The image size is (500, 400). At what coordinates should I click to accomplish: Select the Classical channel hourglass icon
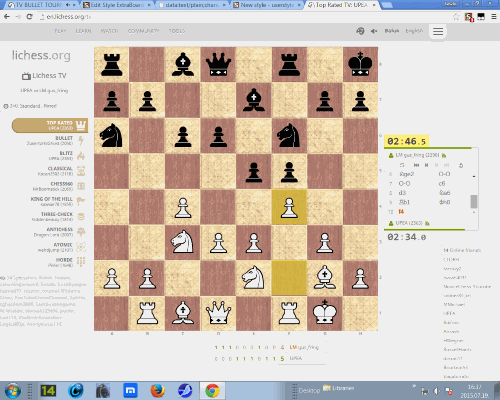tap(81, 171)
